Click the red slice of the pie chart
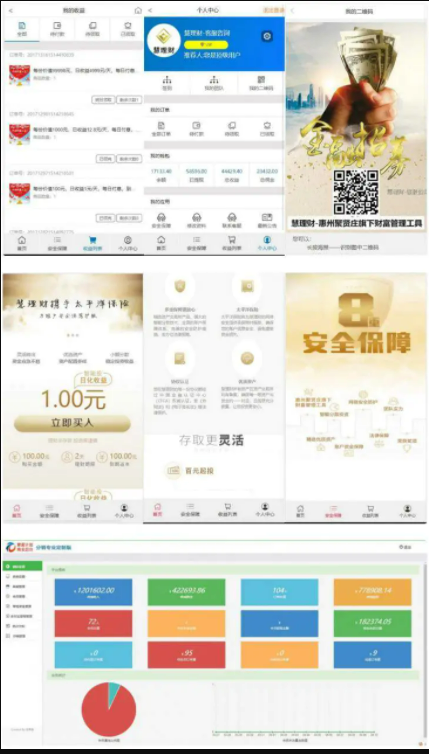Screen dimensions: 429x754 pos(107,714)
